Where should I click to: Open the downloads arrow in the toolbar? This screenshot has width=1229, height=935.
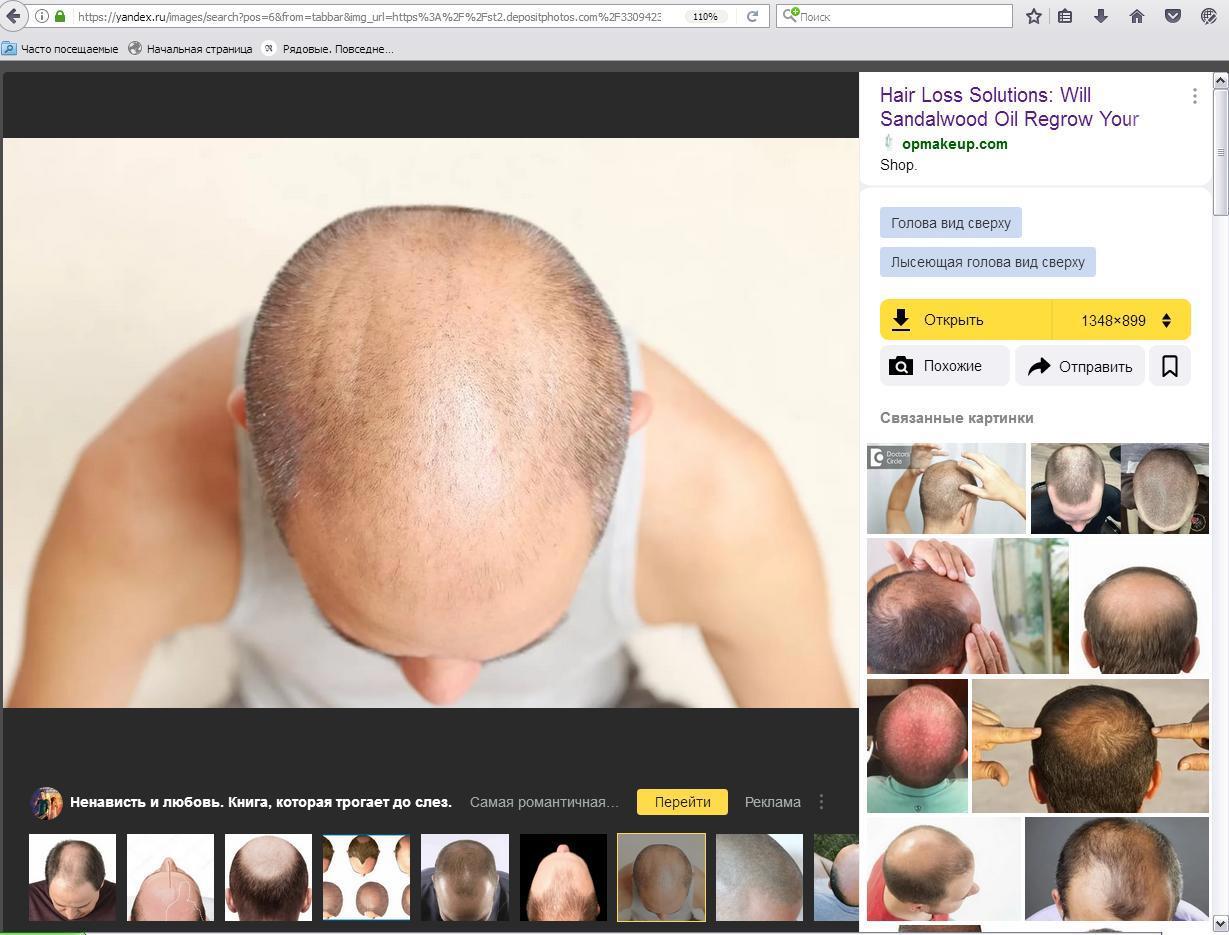[1101, 16]
